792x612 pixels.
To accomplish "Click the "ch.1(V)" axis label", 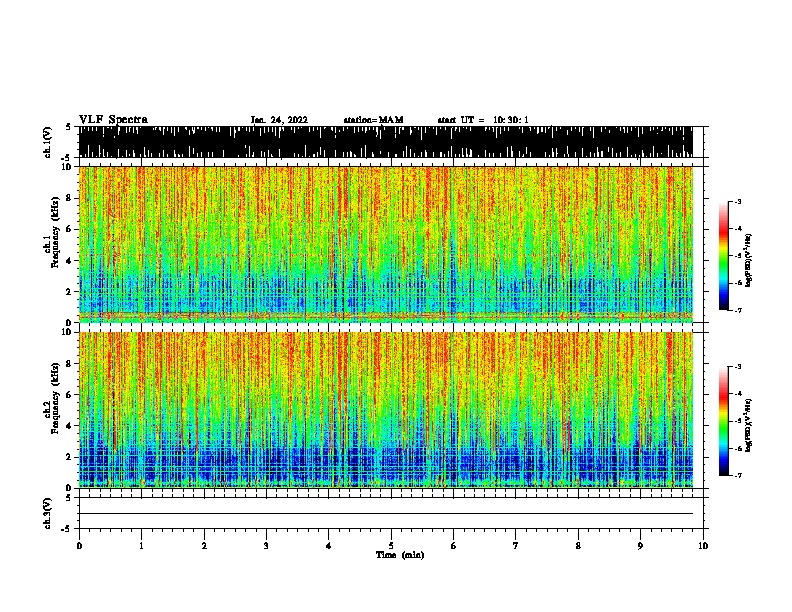I will [x=48, y=142].
